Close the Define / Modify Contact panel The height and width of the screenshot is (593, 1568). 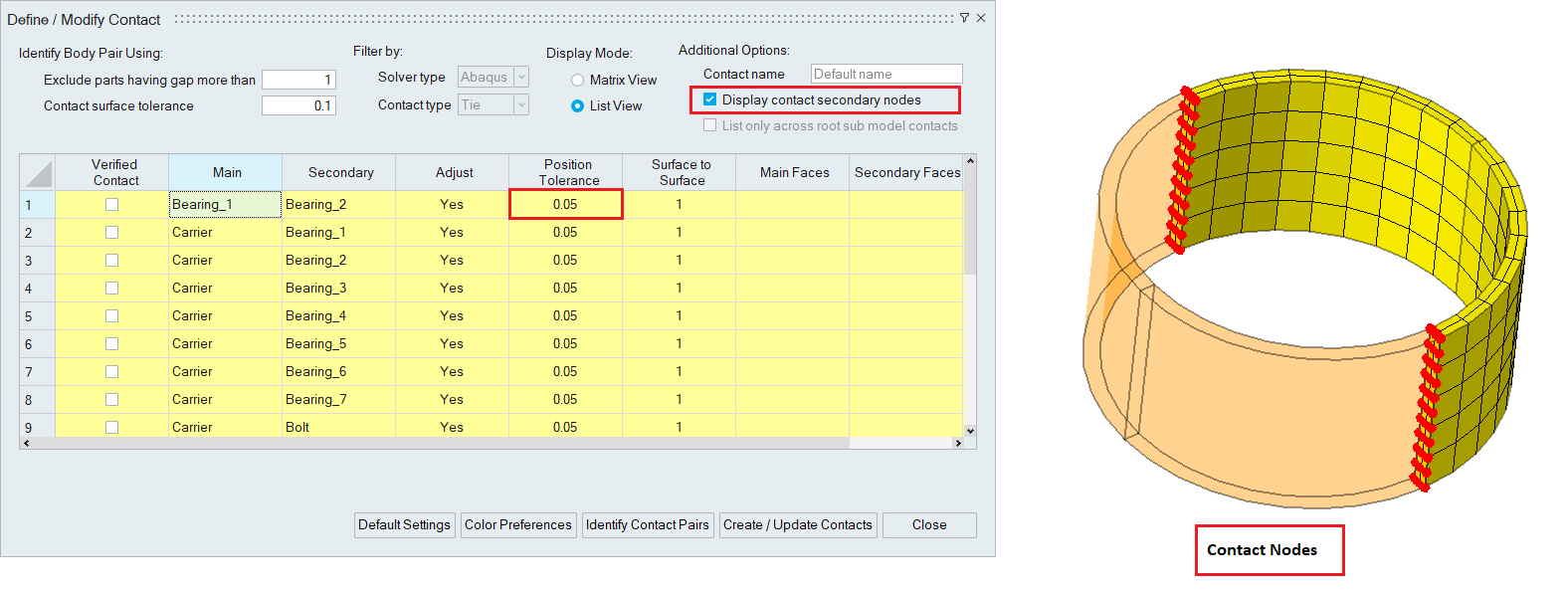coord(981,18)
